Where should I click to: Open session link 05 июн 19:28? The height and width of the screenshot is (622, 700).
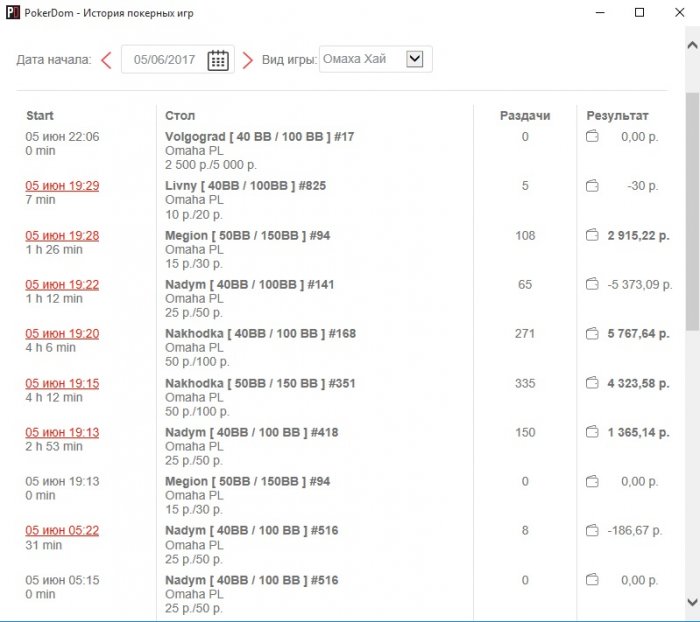[x=62, y=235]
